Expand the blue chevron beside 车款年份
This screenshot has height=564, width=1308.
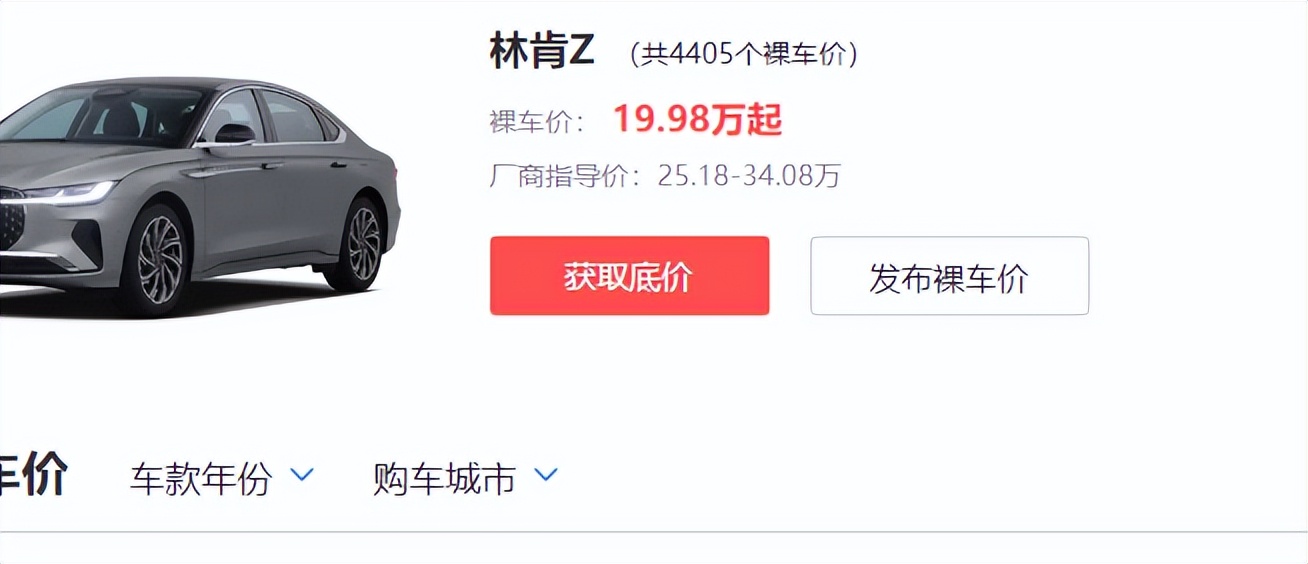point(302,475)
